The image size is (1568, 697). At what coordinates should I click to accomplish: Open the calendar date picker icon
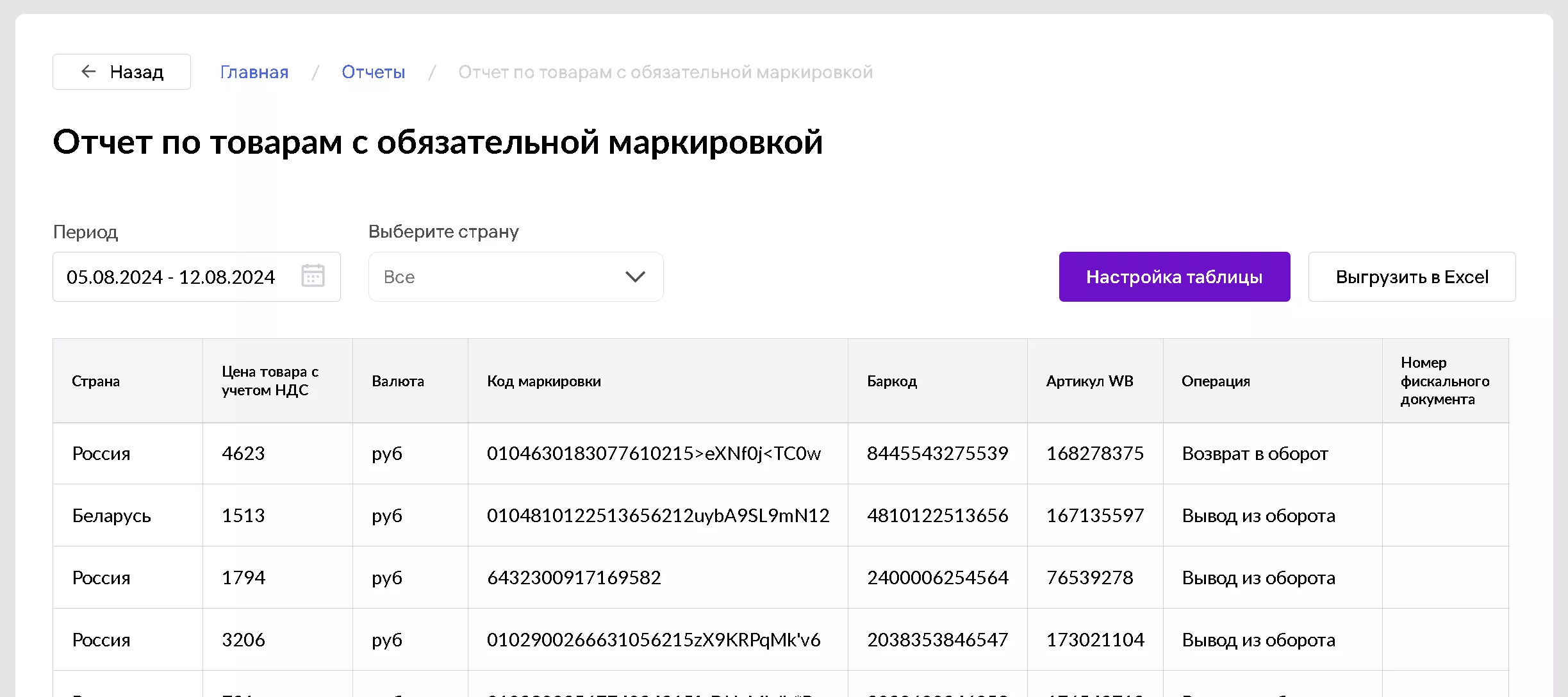pos(313,276)
